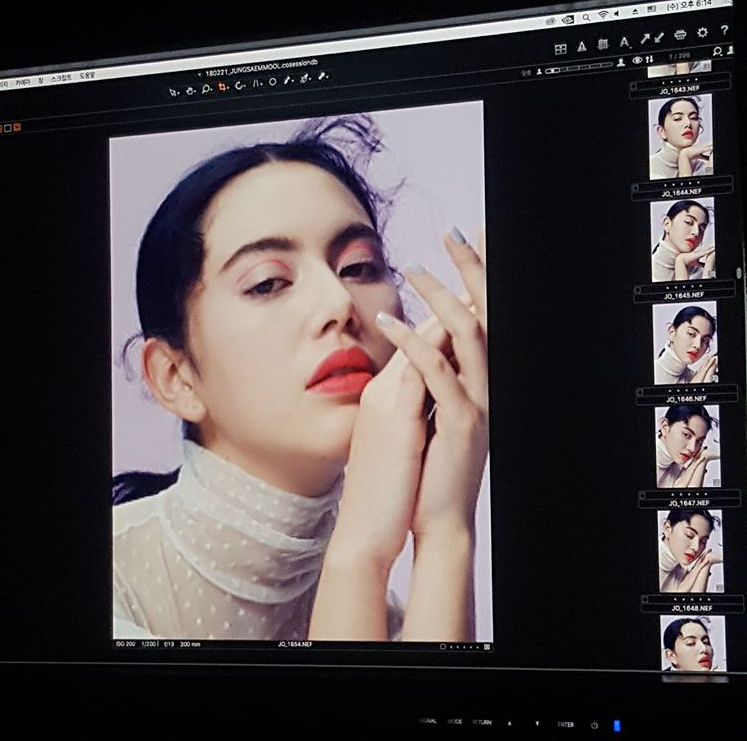Click the main portrait in viewer
Image resolution: width=747 pixels, height=741 pixels.
301,372
